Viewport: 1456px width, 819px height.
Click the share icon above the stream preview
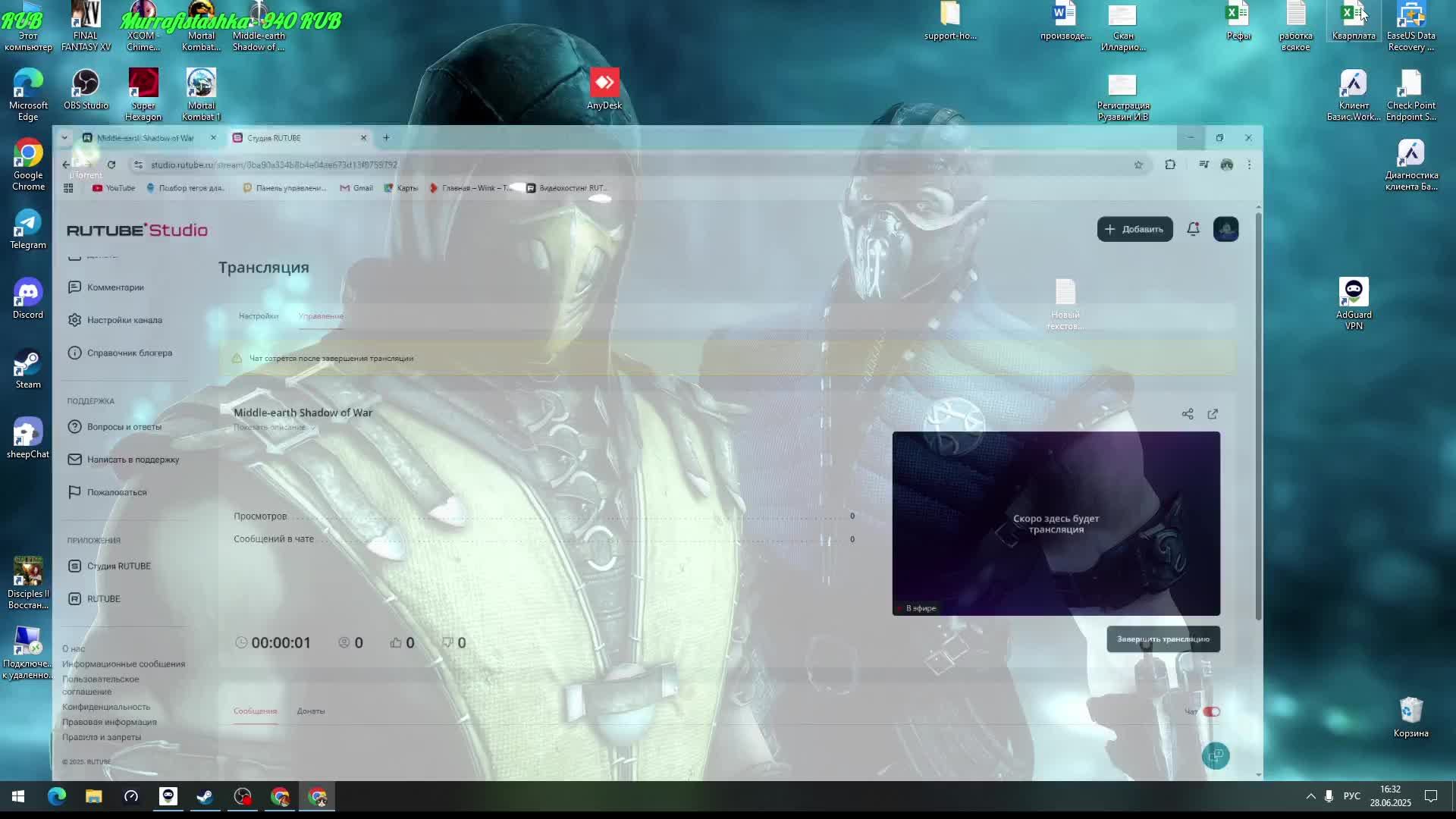point(1188,414)
